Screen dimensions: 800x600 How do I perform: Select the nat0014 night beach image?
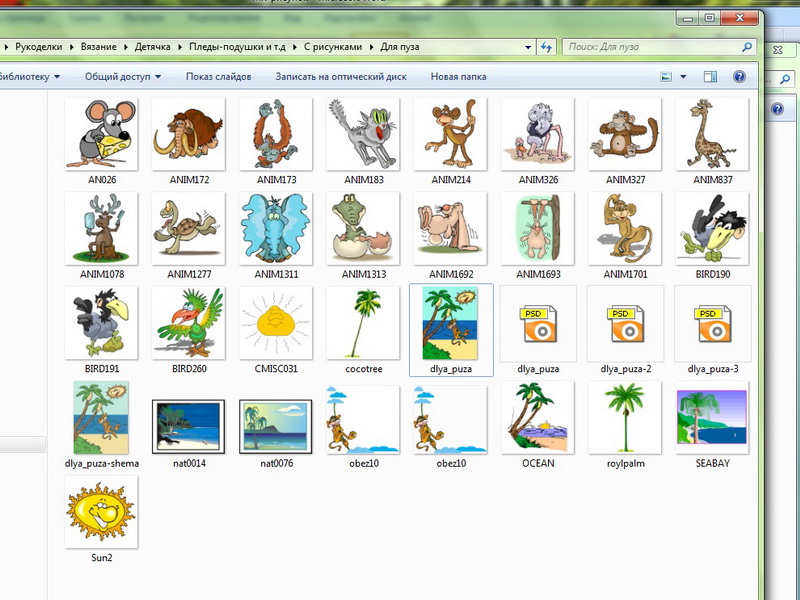tap(189, 427)
